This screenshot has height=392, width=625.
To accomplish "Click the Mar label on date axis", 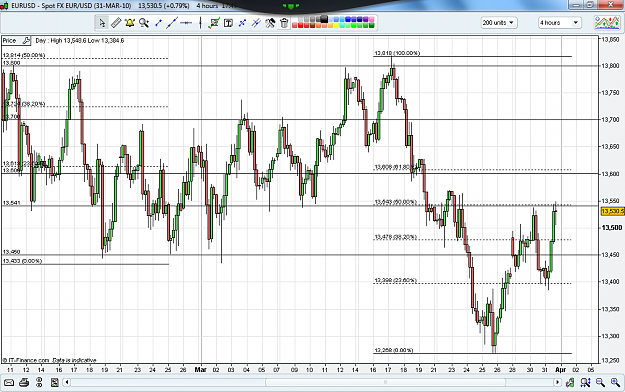I will tap(200, 370).
